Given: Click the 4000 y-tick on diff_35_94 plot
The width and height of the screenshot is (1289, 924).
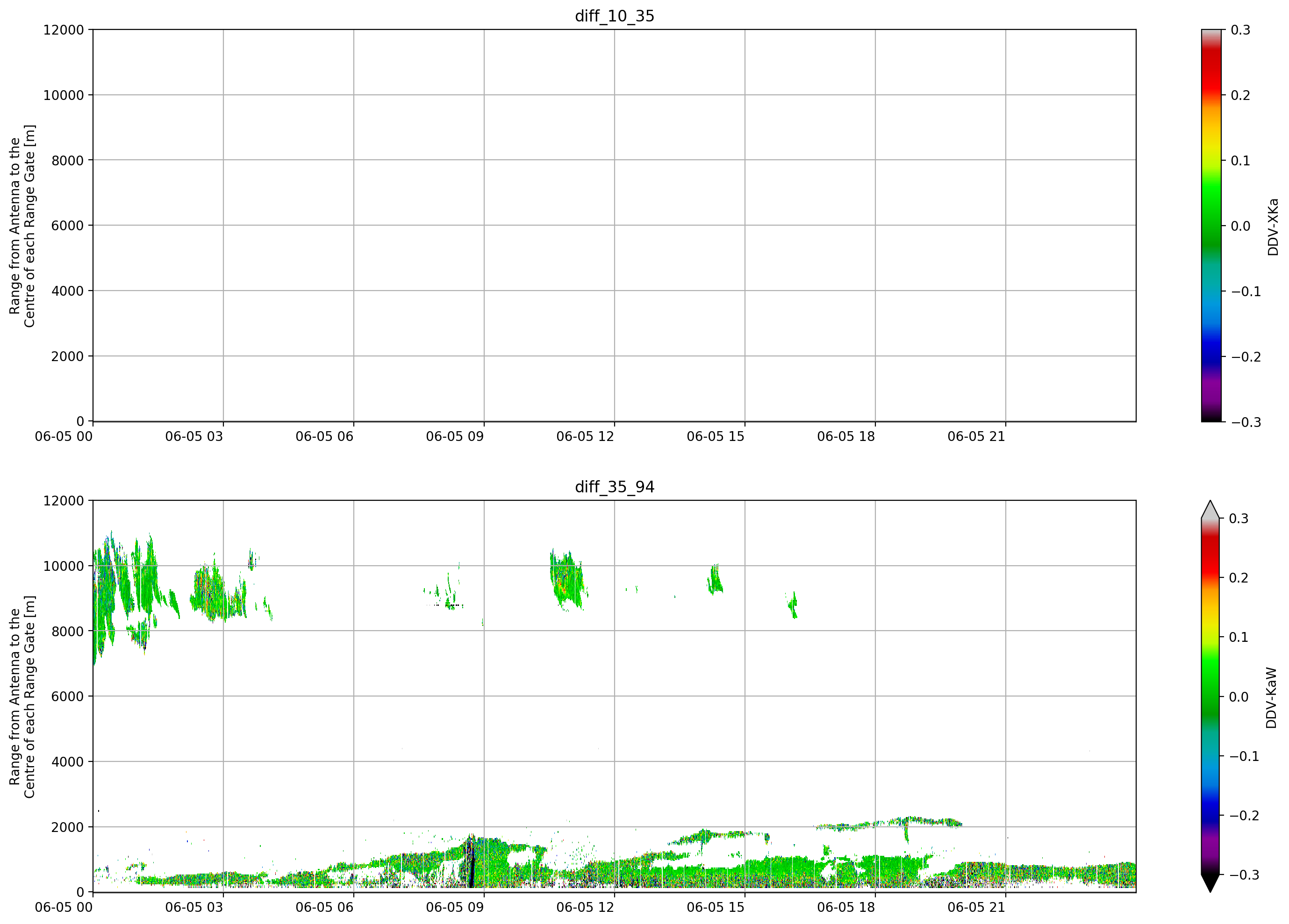Looking at the screenshot, I should 68,762.
